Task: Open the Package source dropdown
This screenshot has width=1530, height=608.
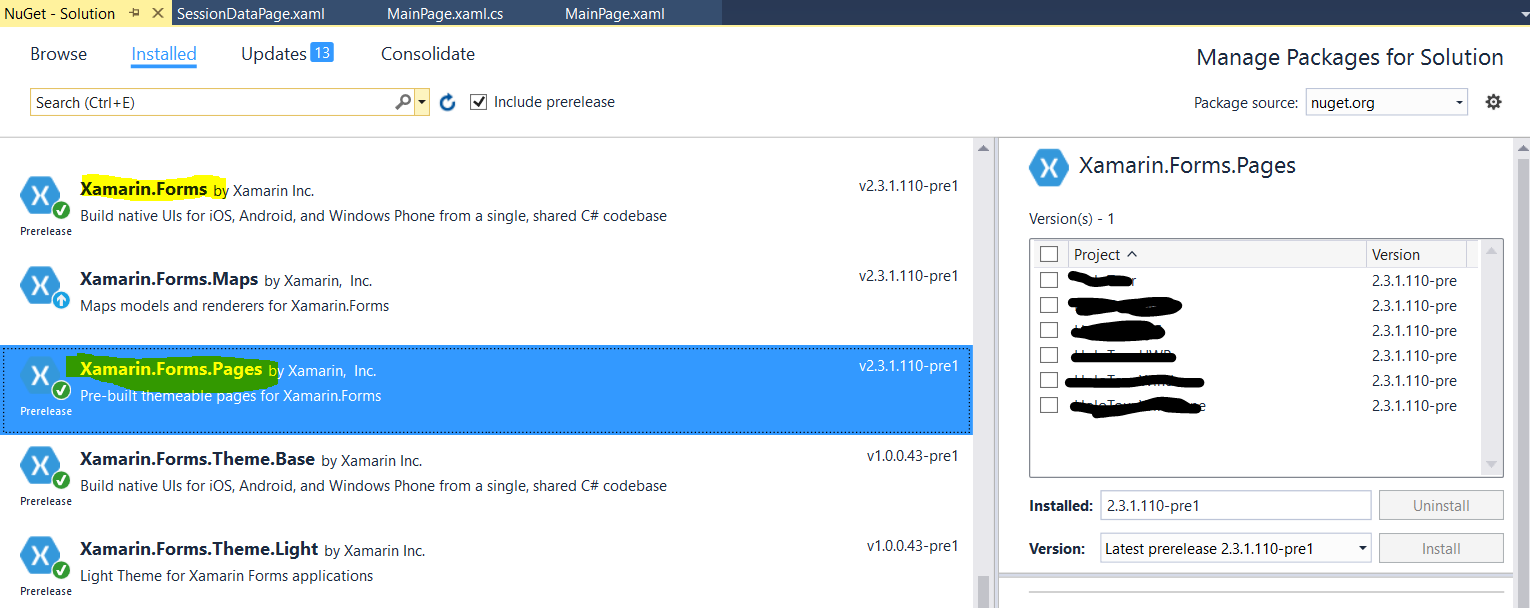Action: click(x=1386, y=102)
